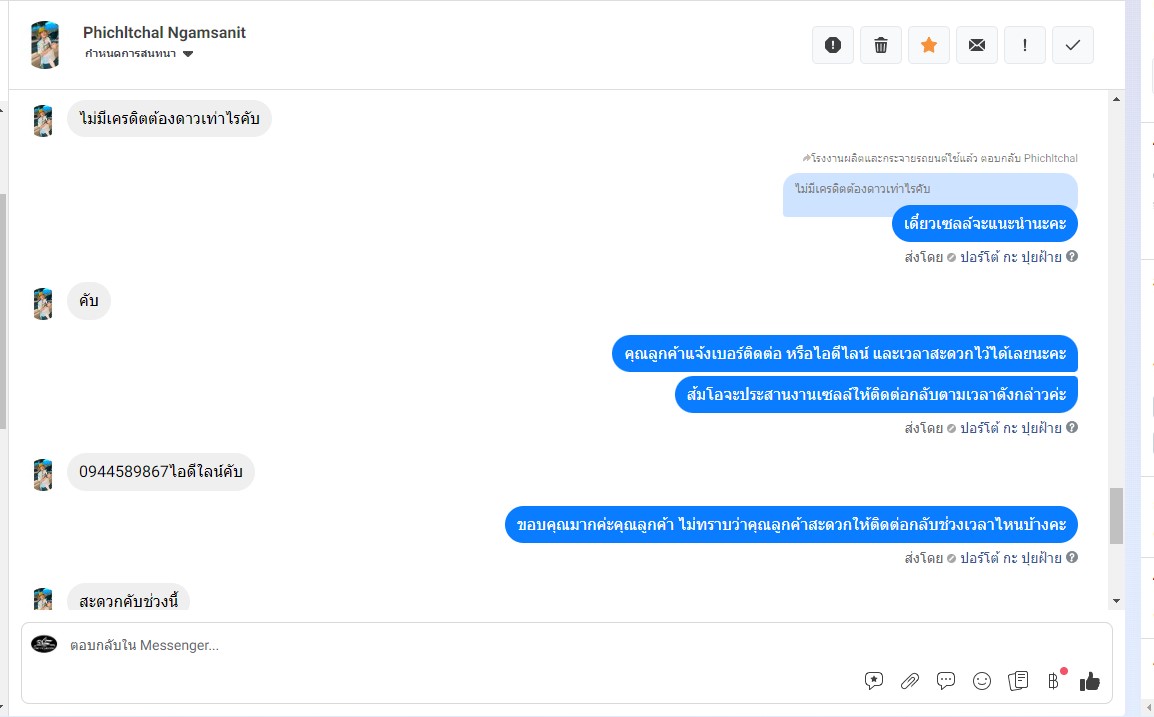Expand the กำหนดการสนทนา dropdown arrow
This screenshot has width=1154, height=717.
188,54
